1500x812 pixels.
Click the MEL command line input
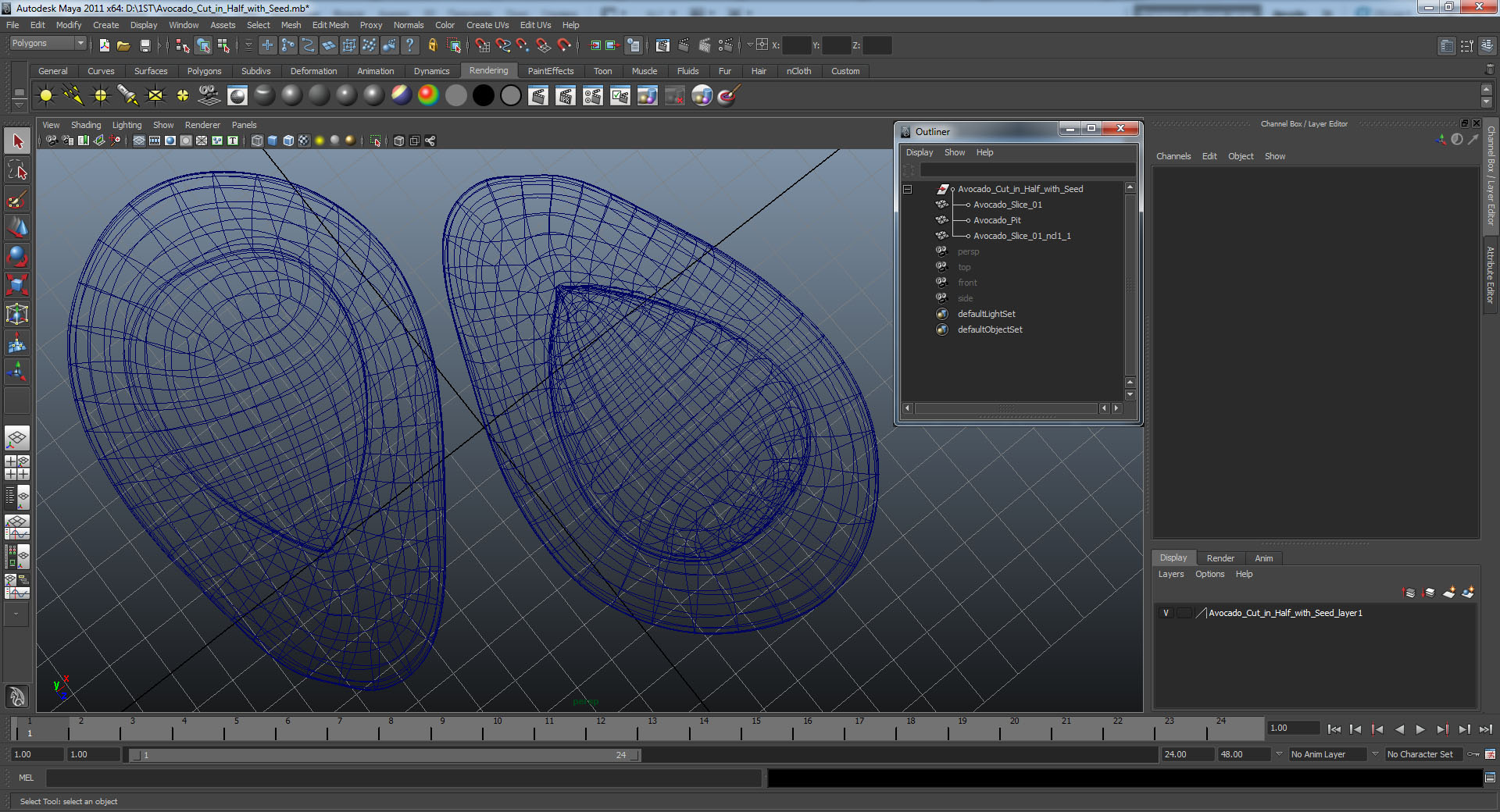(x=403, y=778)
